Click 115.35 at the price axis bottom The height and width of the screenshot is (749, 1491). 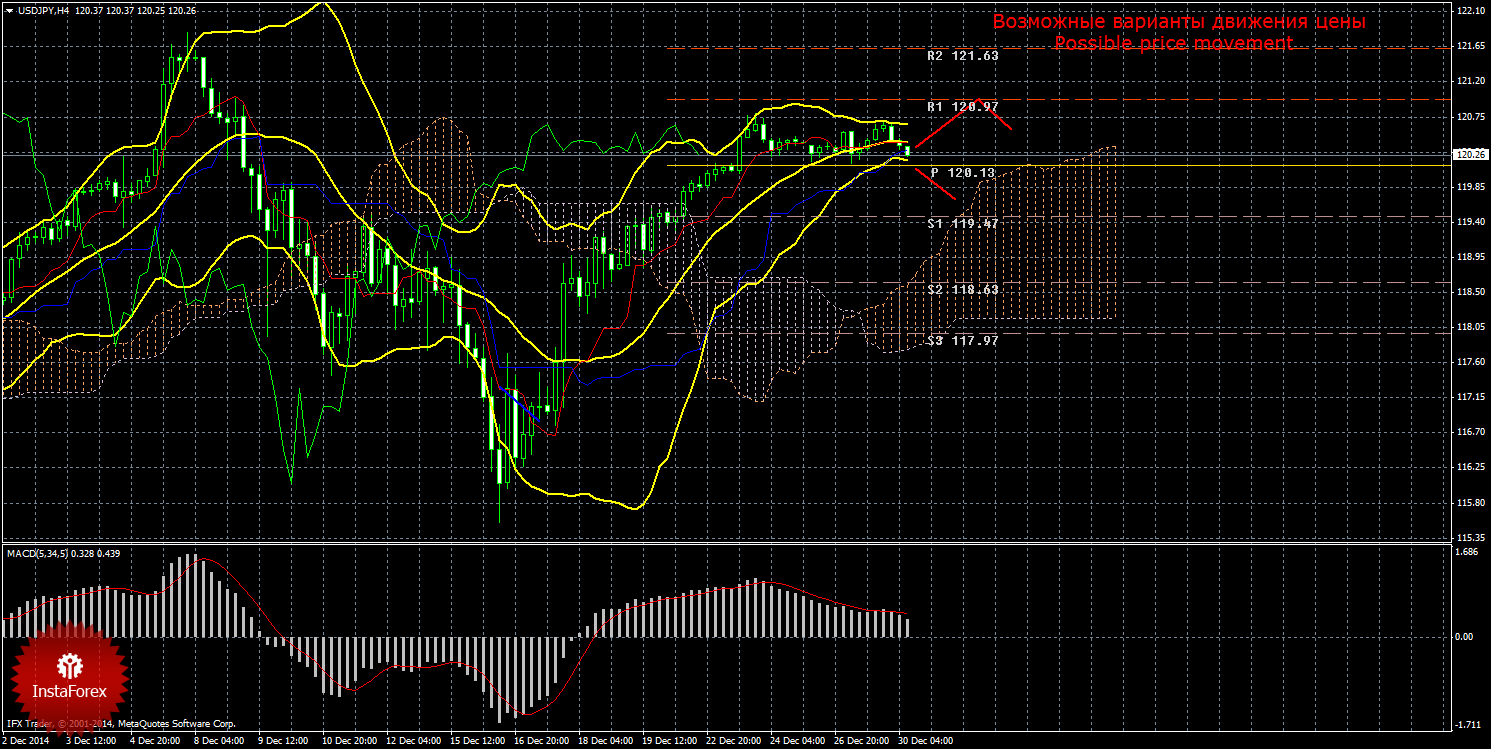click(x=1470, y=538)
